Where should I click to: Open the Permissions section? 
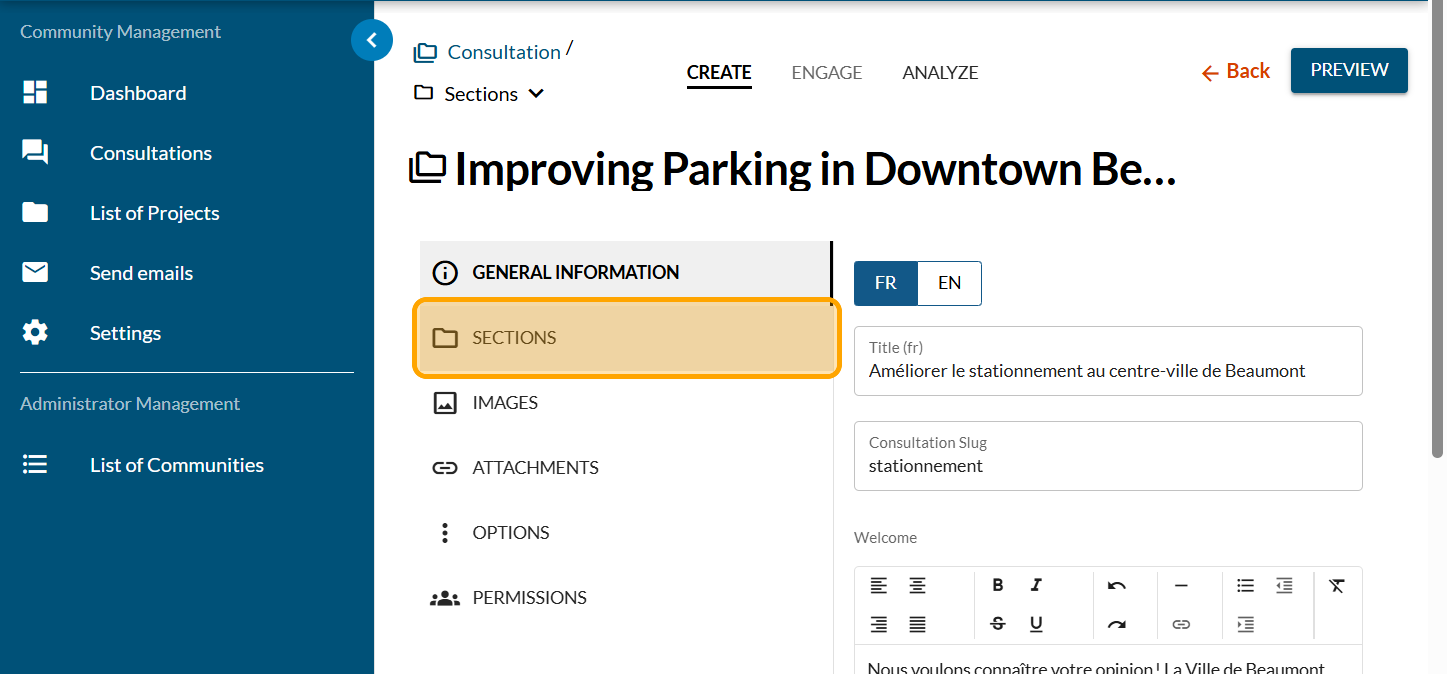coord(529,598)
